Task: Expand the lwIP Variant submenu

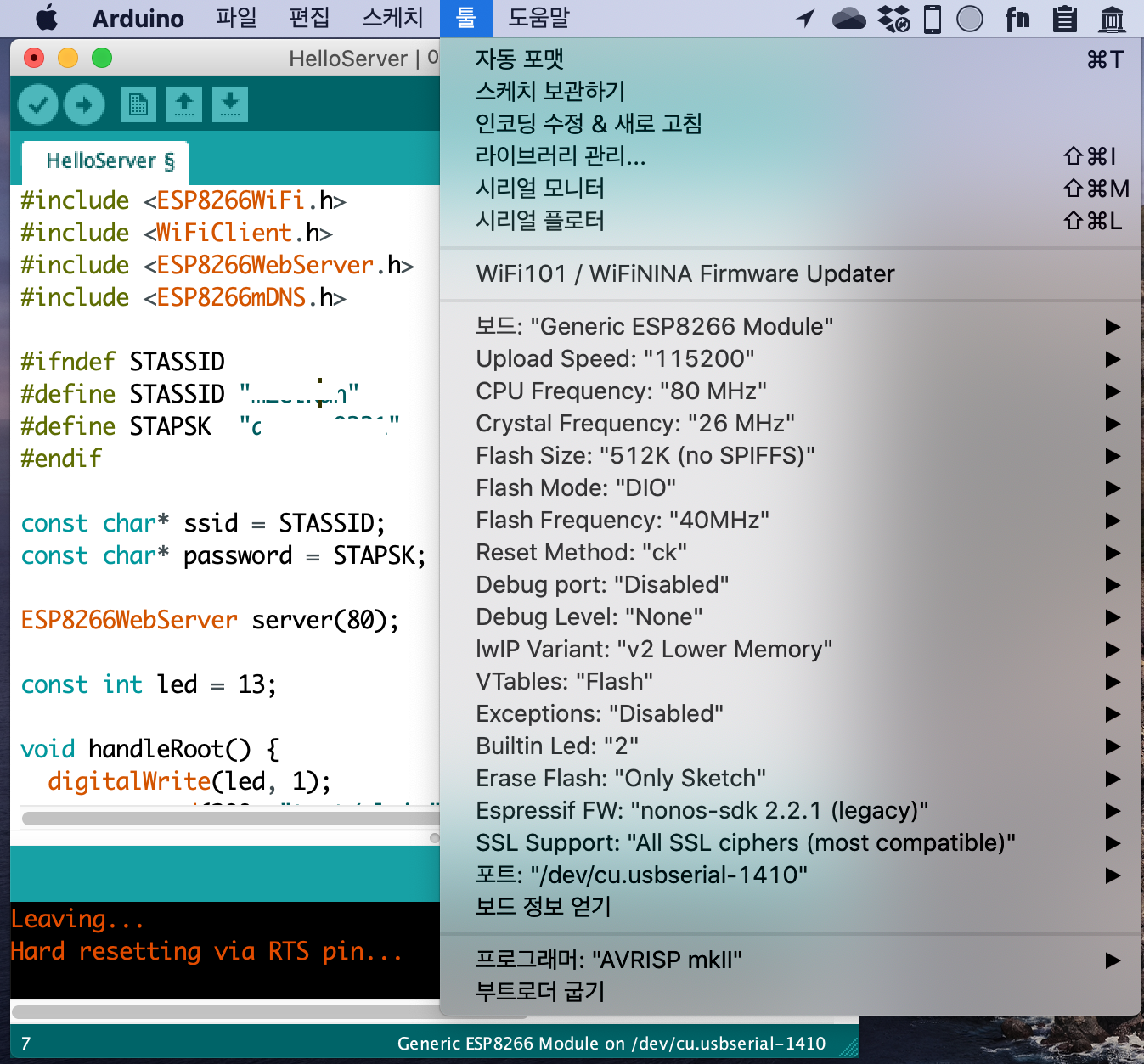Action: click(791, 650)
